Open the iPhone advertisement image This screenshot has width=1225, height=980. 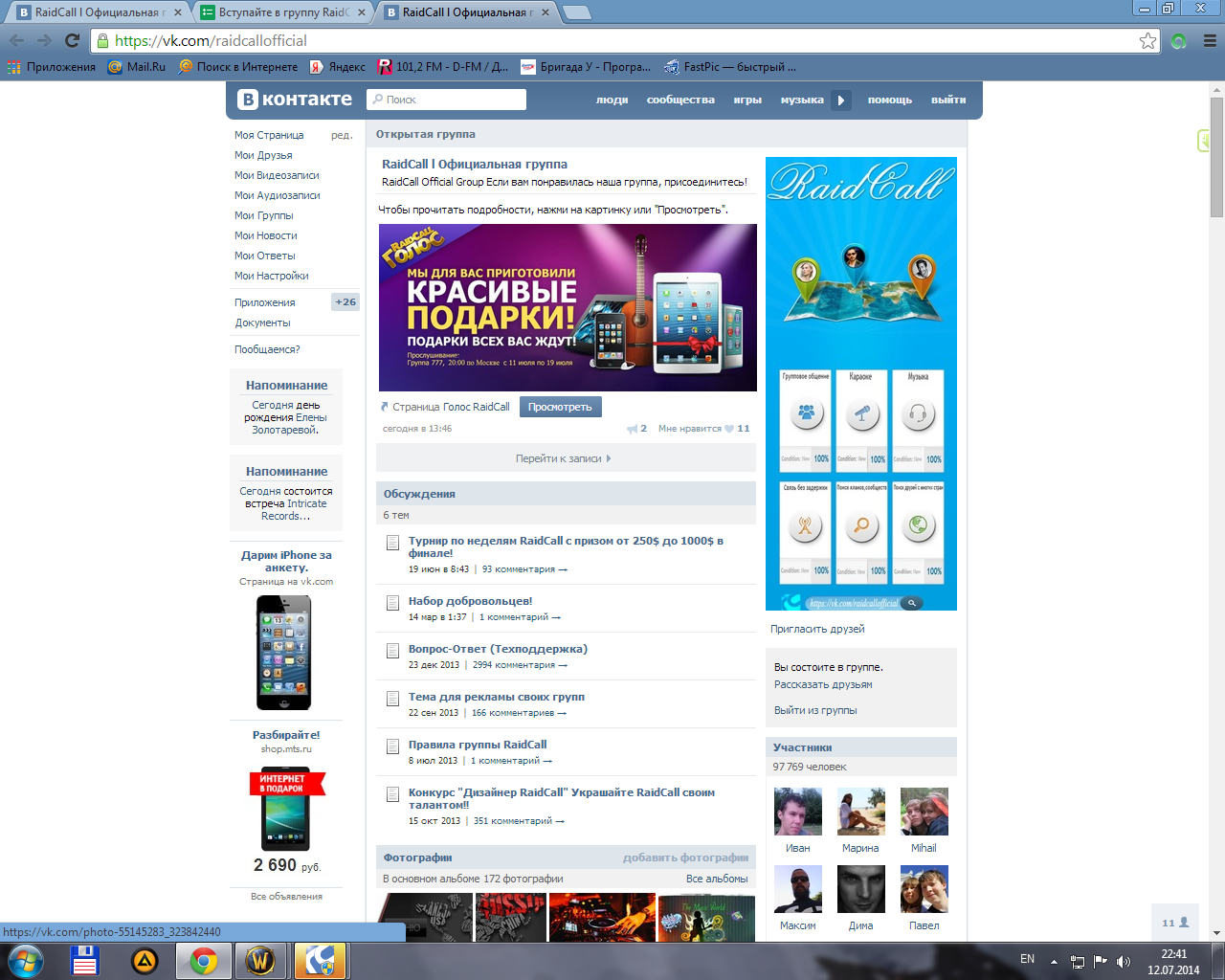[284, 653]
